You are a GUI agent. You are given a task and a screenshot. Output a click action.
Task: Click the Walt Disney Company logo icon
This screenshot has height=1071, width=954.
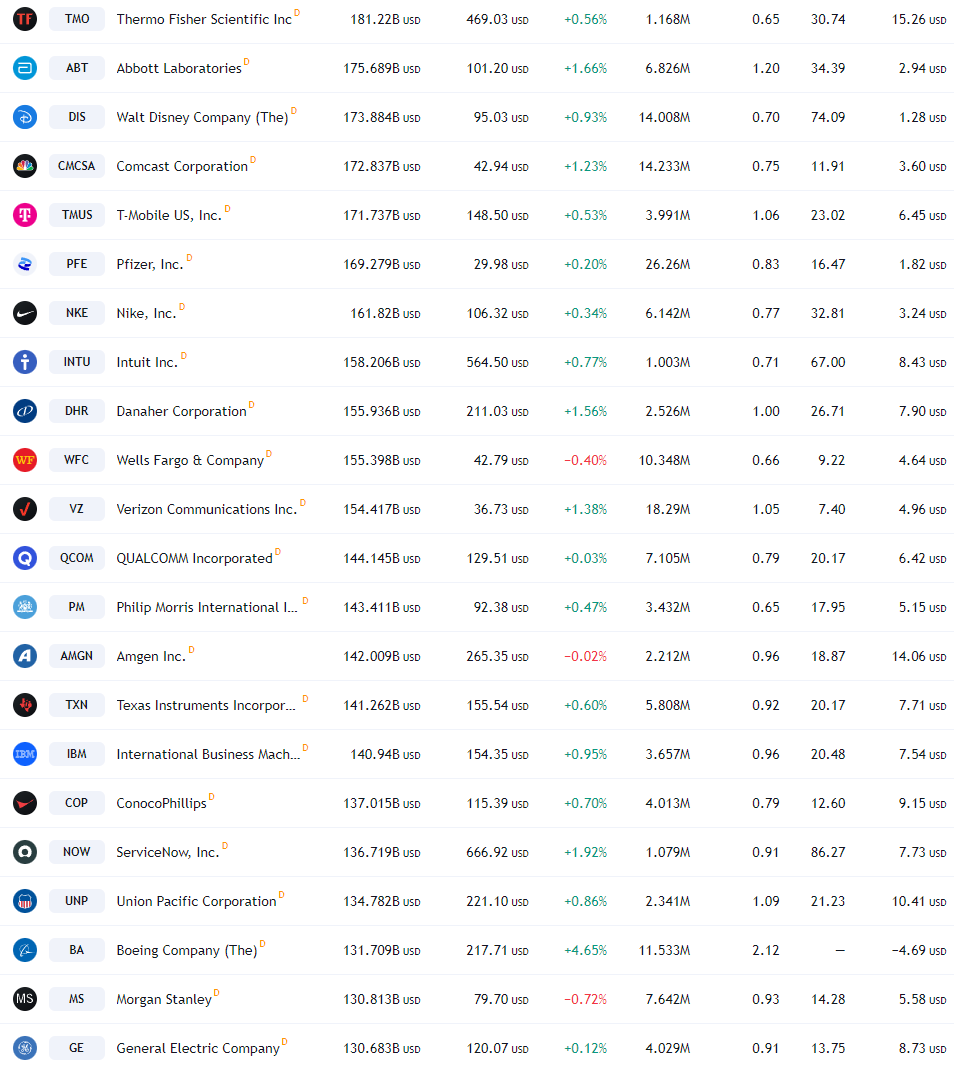coord(25,117)
